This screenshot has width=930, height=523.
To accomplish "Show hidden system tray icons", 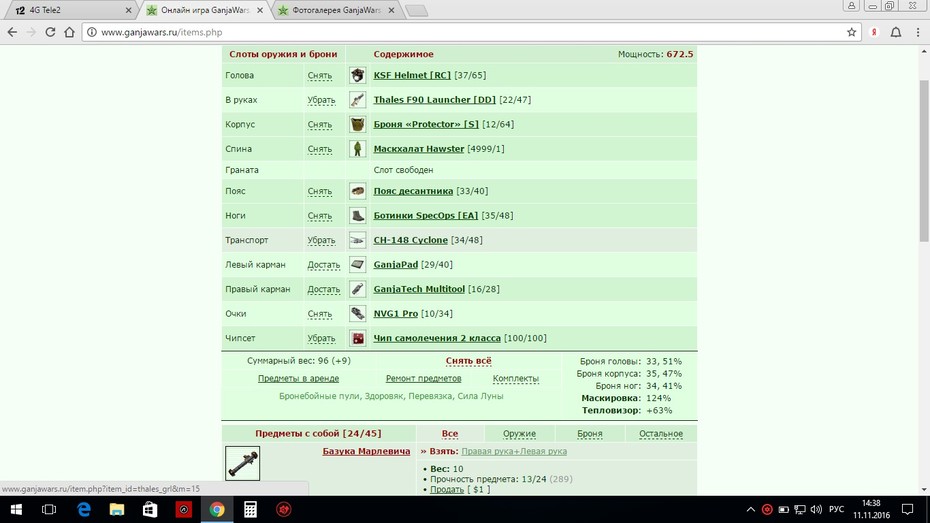I will tap(750, 509).
